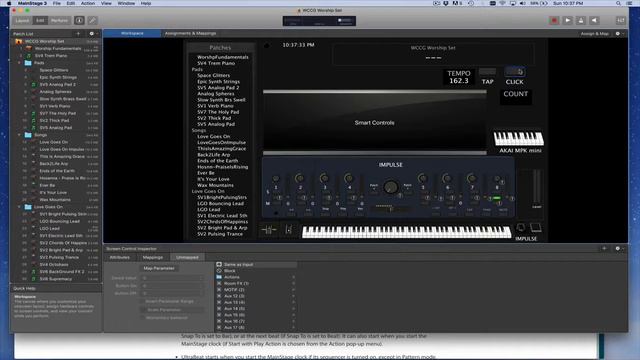Click IMPULSE knob labeled 4

click(x=349, y=178)
